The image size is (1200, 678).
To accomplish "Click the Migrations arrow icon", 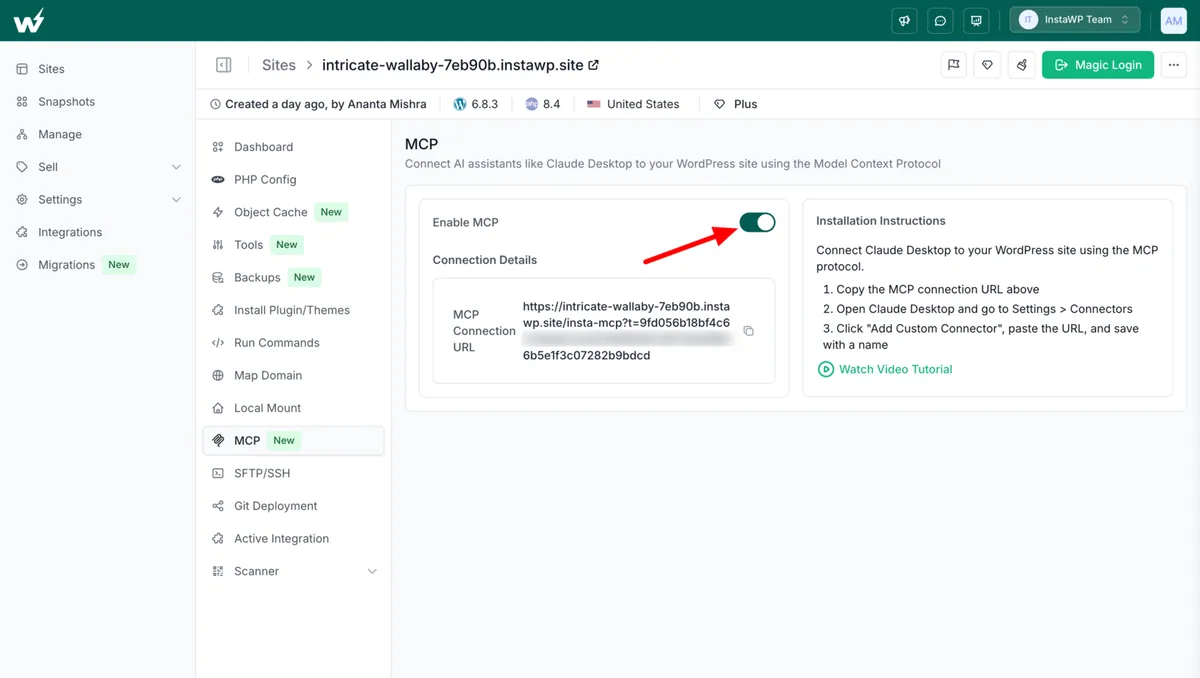I will [x=22, y=265].
